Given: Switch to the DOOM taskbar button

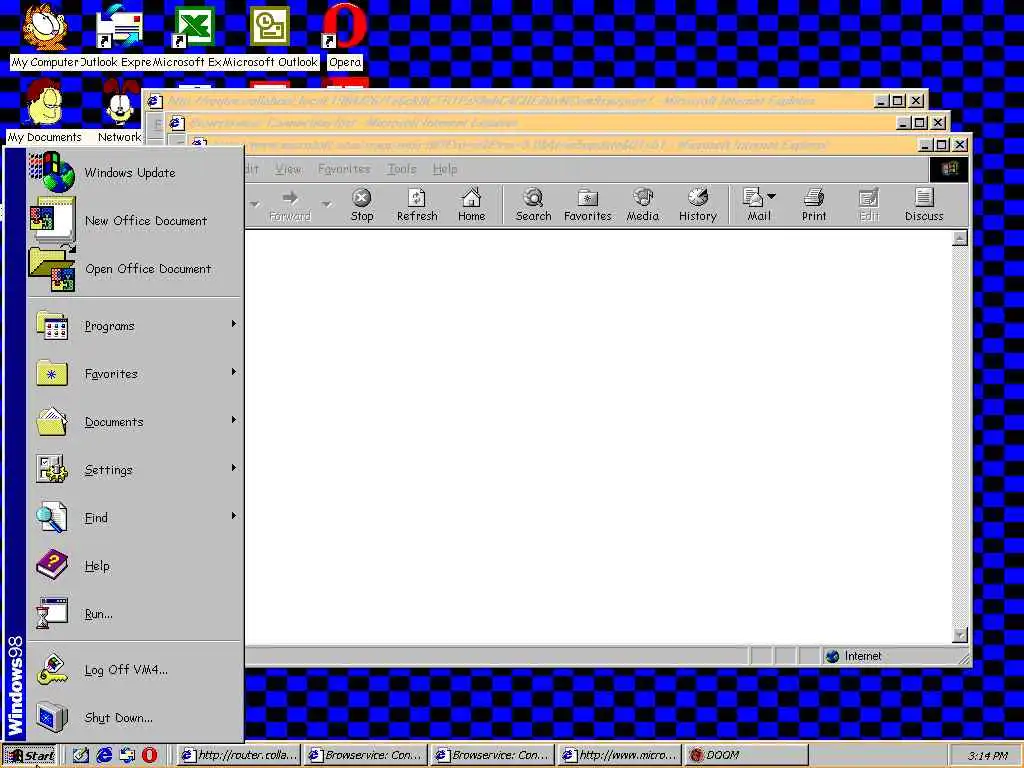Looking at the screenshot, I should pyautogui.click(x=747, y=756).
